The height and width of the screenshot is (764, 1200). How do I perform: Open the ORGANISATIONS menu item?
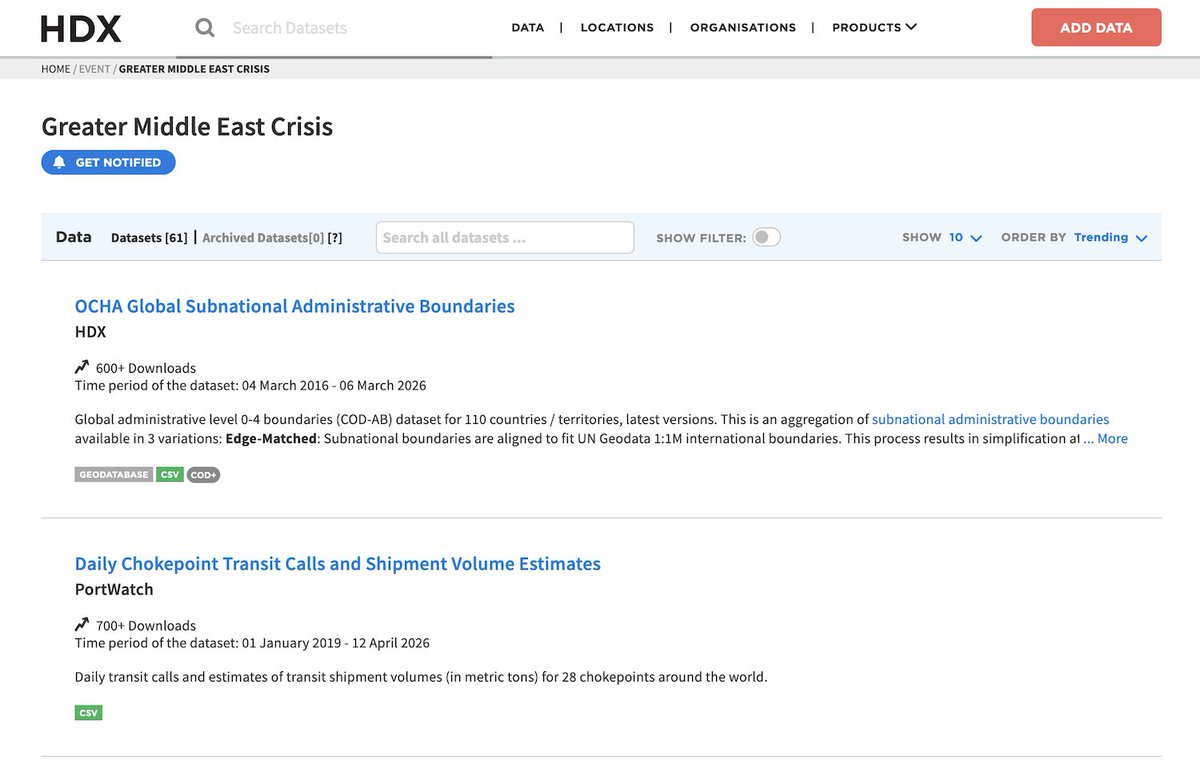[x=743, y=28]
